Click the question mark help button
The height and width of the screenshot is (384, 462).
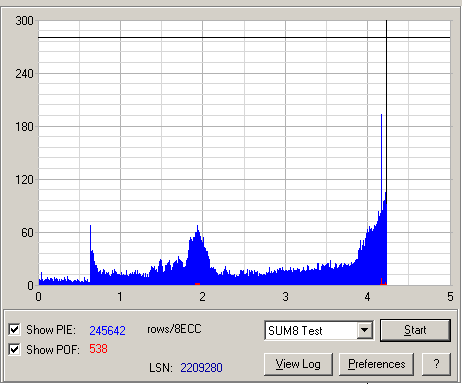pyautogui.click(x=436, y=364)
